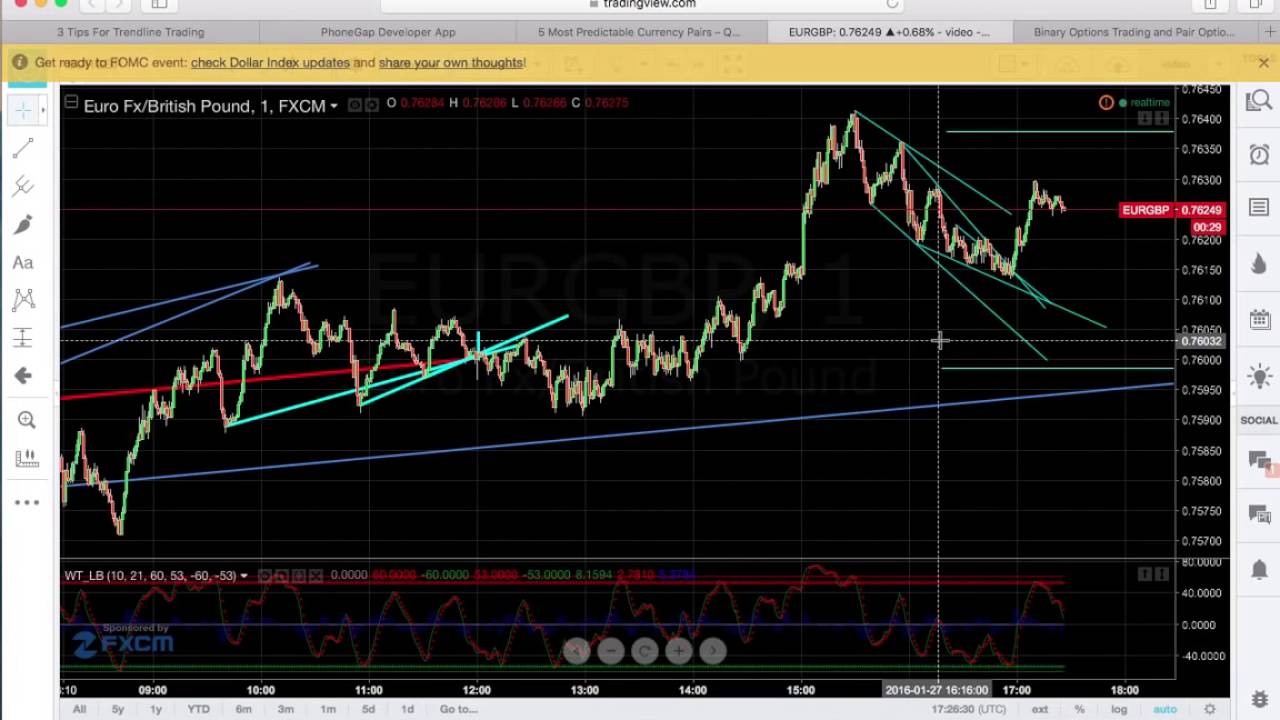Set range to 6m

click(x=243, y=709)
